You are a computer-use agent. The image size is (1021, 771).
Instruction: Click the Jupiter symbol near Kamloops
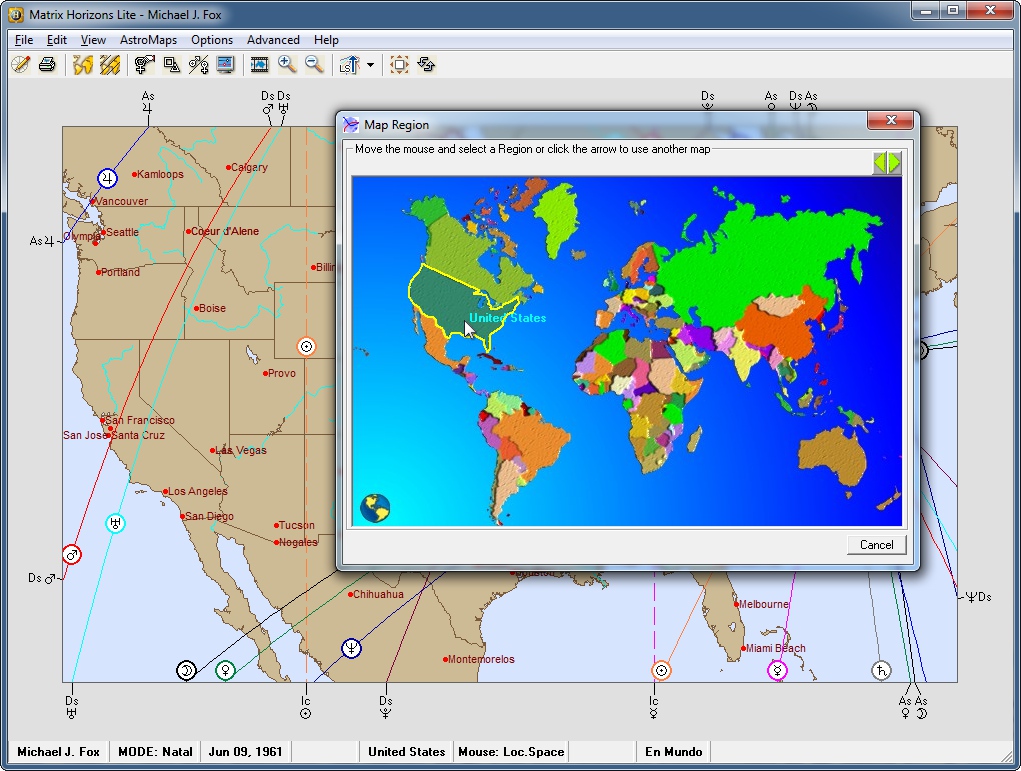pyautogui.click(x=107, y=178)
